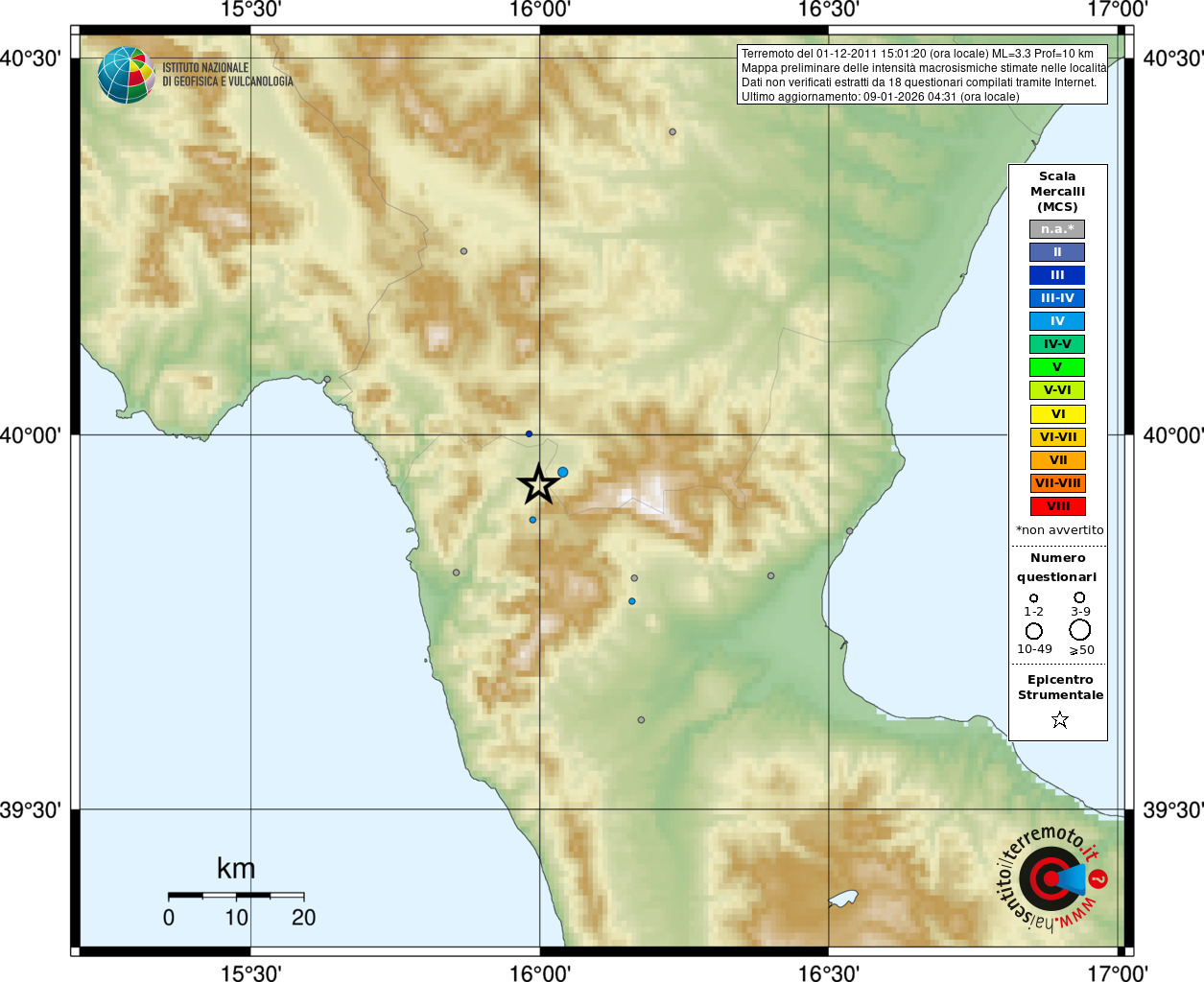Click the right 40°30' latitude label
The width and height of the screenshot is (1204, 982).
click(x=1173, y=58)
